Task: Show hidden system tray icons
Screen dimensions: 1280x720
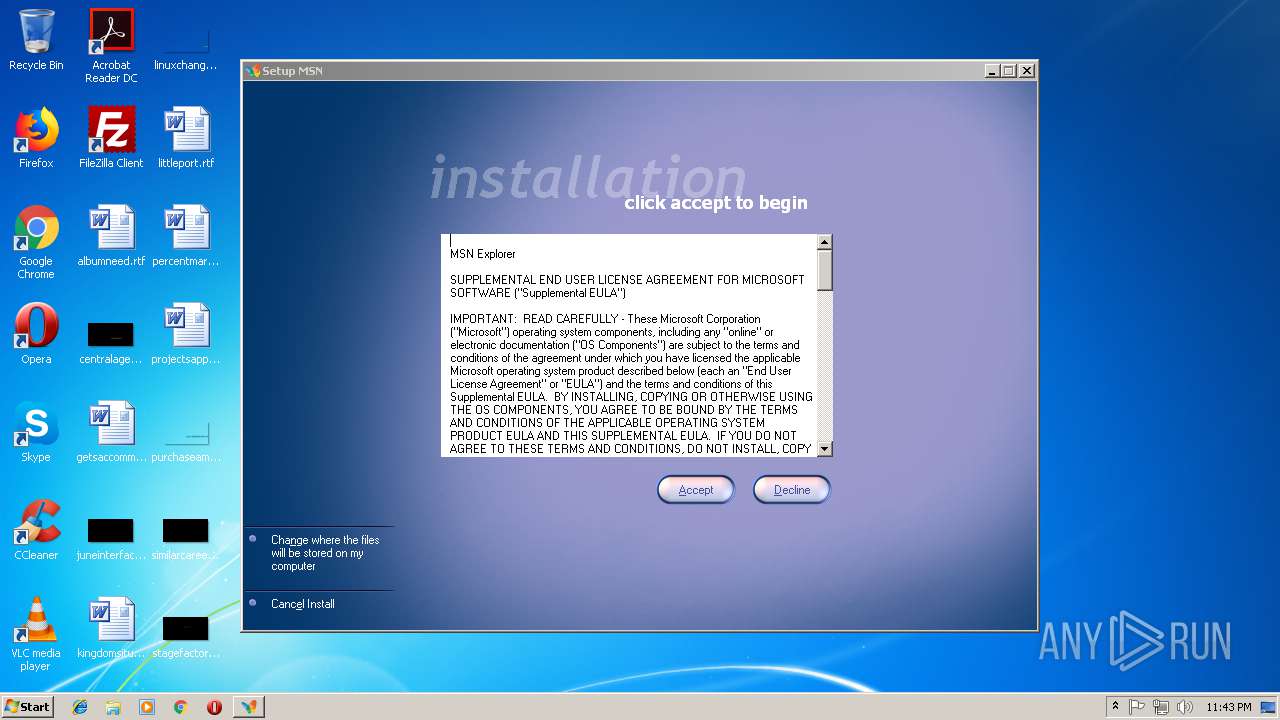Action: coord(1115,707)
